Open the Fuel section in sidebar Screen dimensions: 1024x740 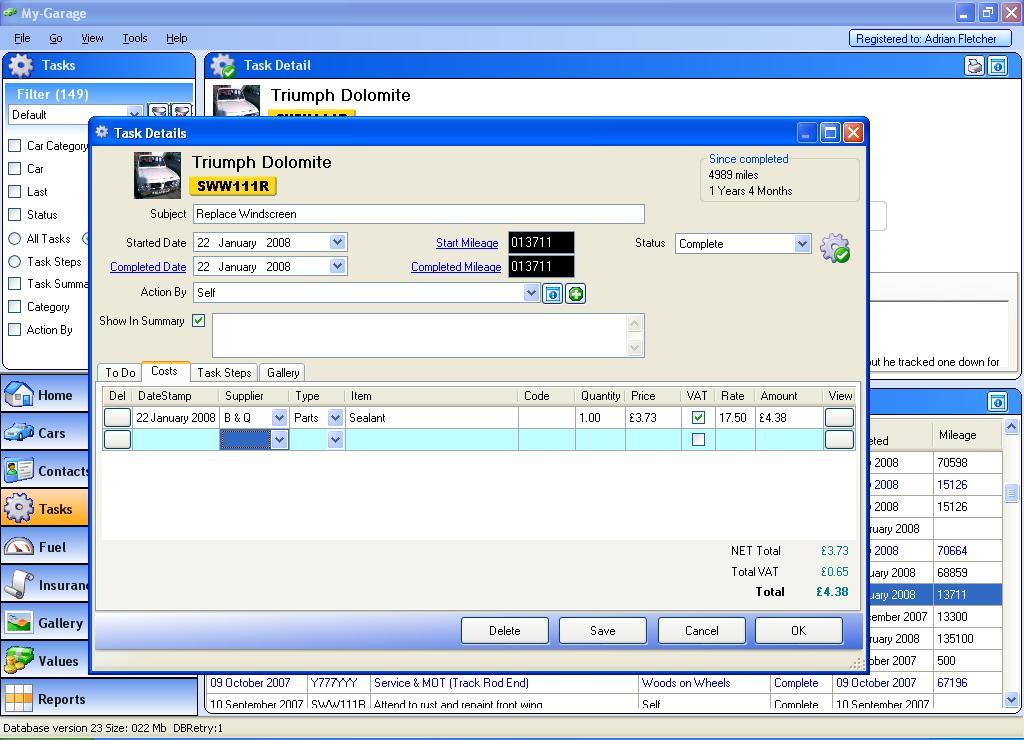pyautogui.click(x=45, y=547)
